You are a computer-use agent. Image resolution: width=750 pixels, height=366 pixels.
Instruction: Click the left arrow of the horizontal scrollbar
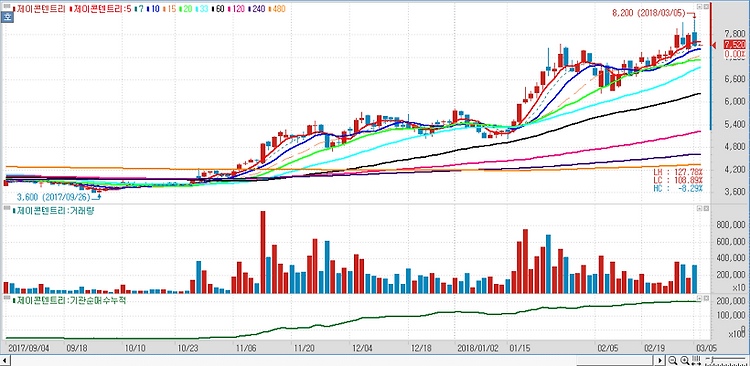tap(5, 361)
